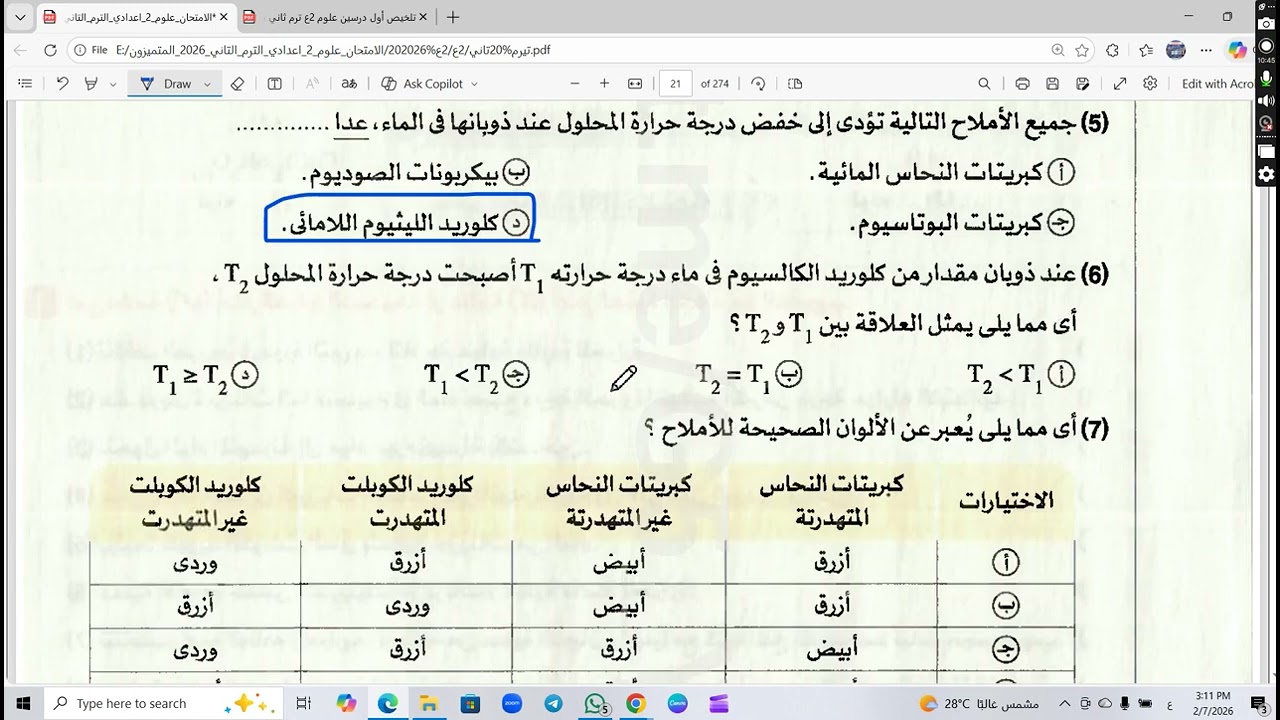Open the page view options
The height and width of the screenshot is (720, 1280).
click(x=795, y=84)
